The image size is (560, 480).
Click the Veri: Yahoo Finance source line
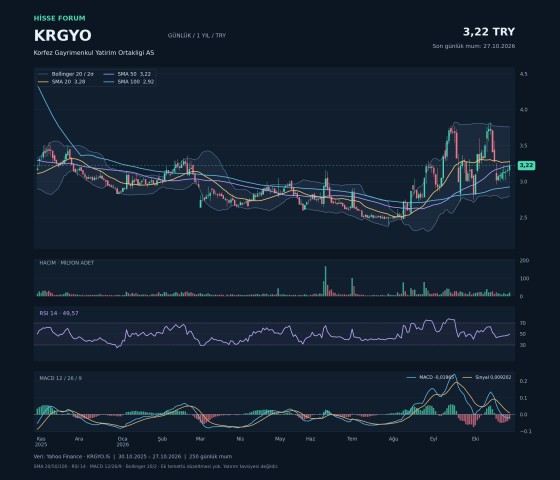[x=133, y=456]
